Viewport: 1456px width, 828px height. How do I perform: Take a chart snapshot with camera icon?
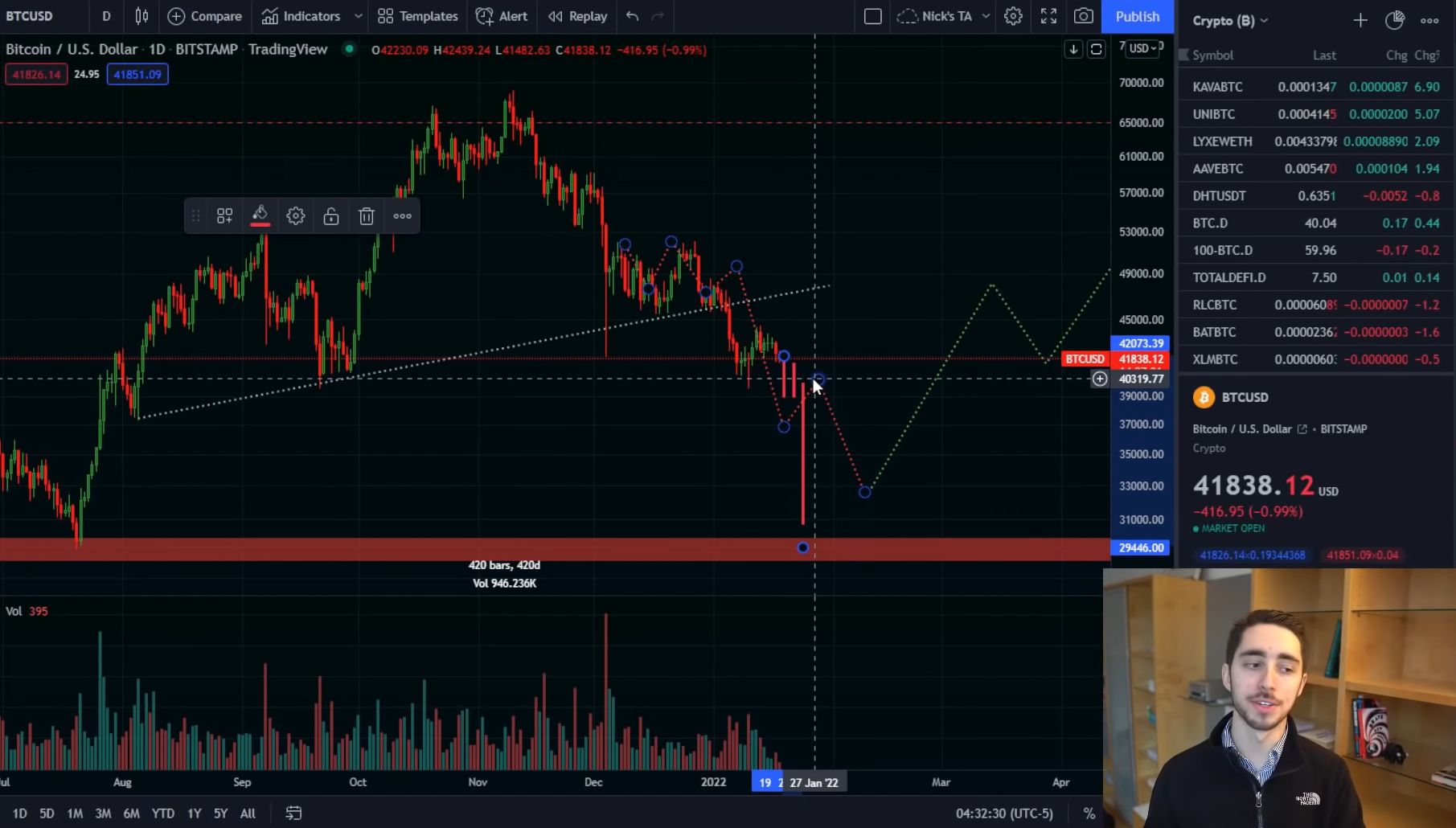1084,16
